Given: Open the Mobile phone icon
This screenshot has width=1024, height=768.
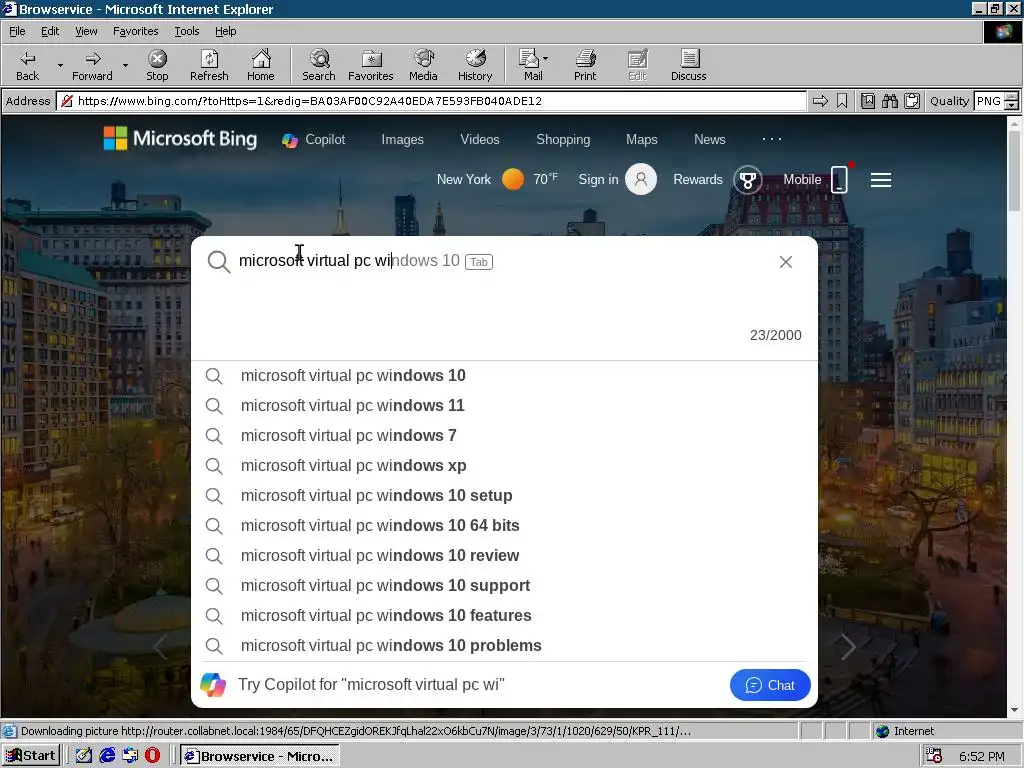Looking at the screenshot, I should click(x=840, y=179).
